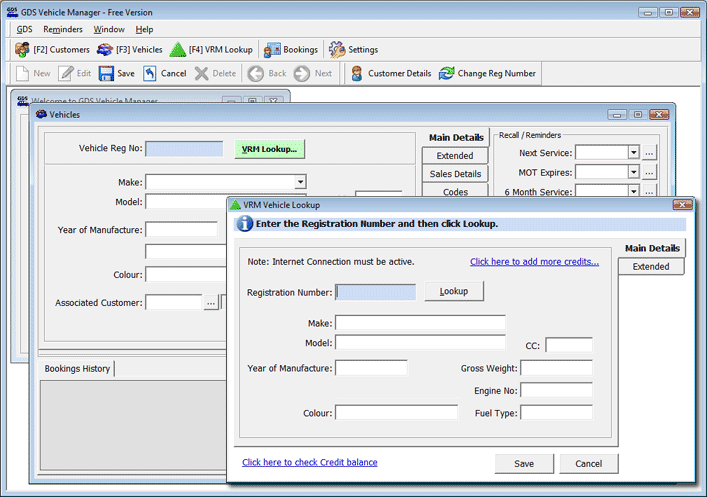This screenshot has width=707, height=497.
Task: Open the F2 Customers toolbar icon
Action: click(22, 50)
